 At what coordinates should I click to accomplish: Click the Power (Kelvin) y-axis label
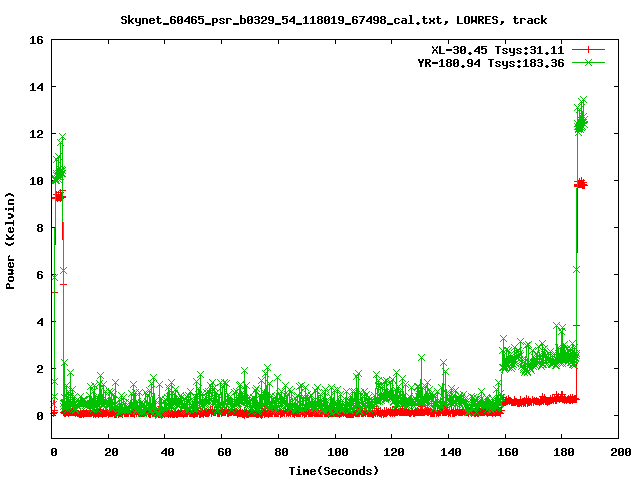coord(10,241)
